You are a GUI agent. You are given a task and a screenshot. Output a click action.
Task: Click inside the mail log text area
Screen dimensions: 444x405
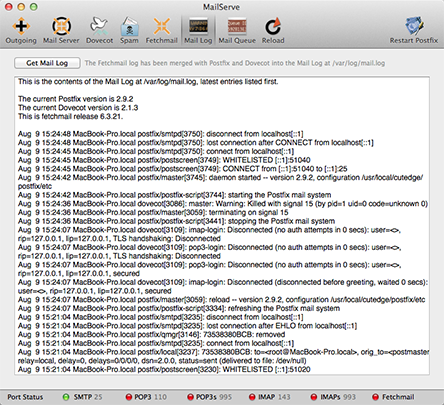[222, 226]
